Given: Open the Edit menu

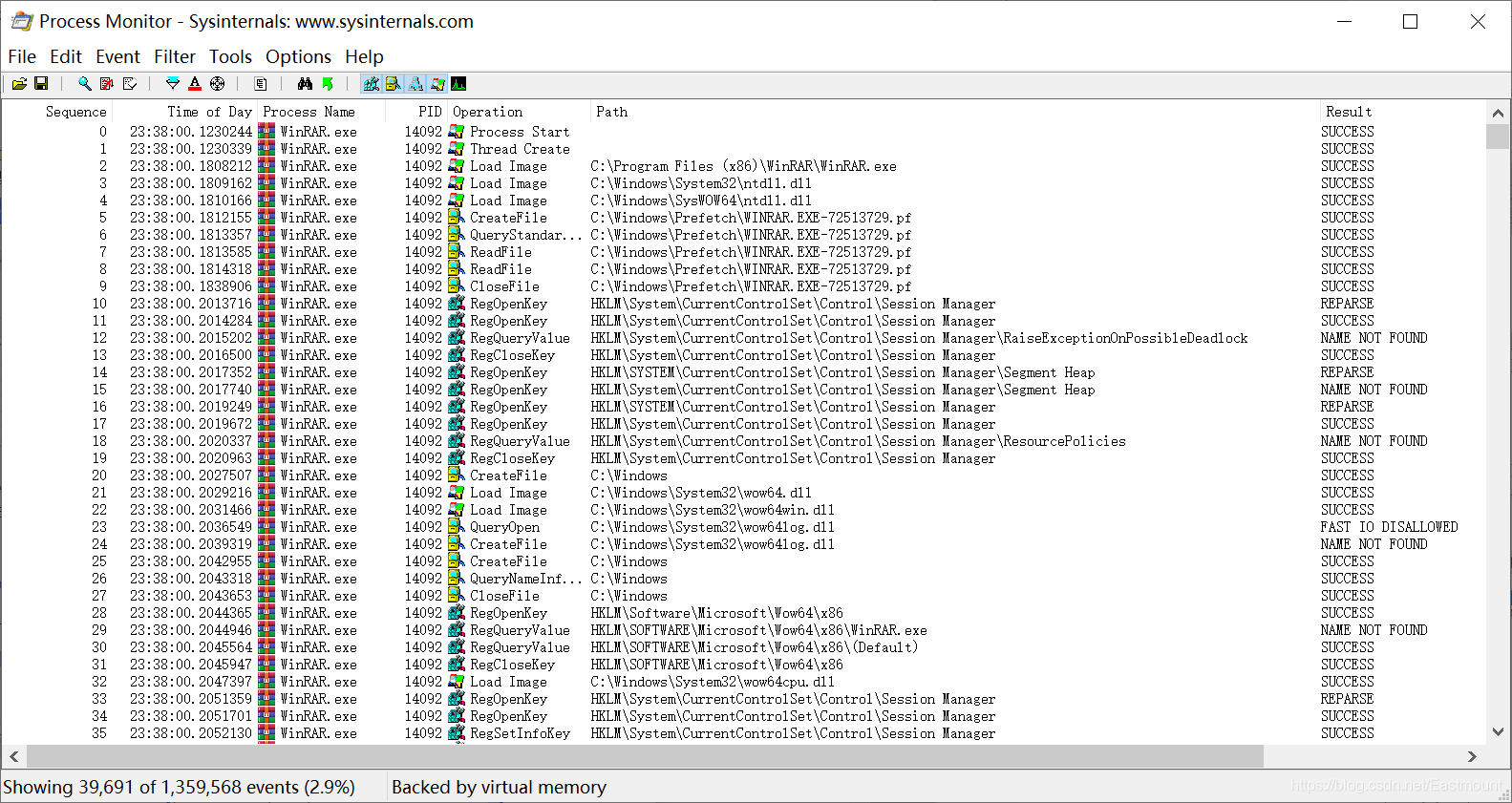Looking at the screenshot, I should [66, 56].
